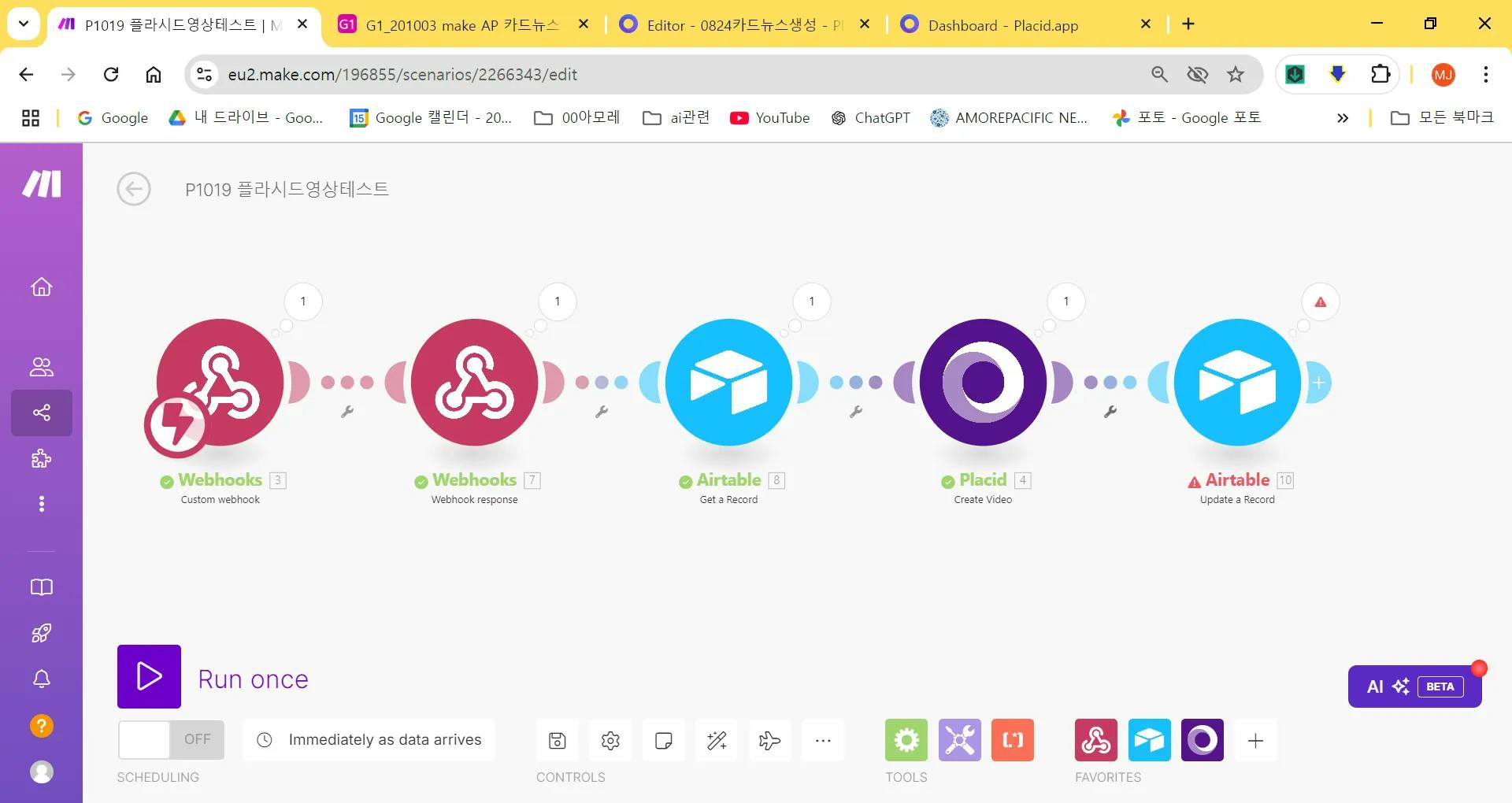The height and width of the screenshot is (803, 1512).
Task: Click wrench between Placid and Airtable Update
Action: coord(1110,412)
